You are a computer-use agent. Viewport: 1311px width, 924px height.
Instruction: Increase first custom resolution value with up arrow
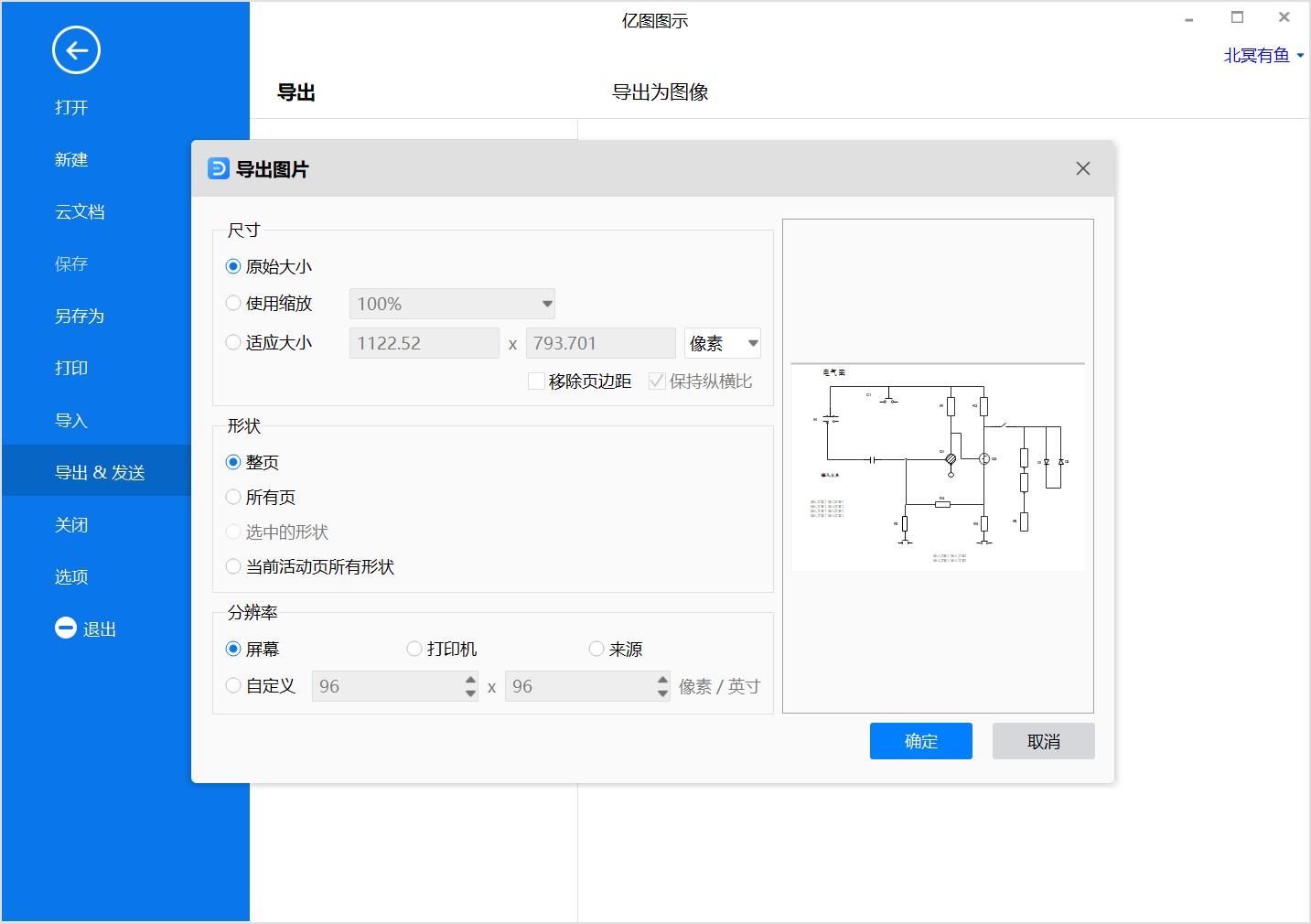pos(470,680)
